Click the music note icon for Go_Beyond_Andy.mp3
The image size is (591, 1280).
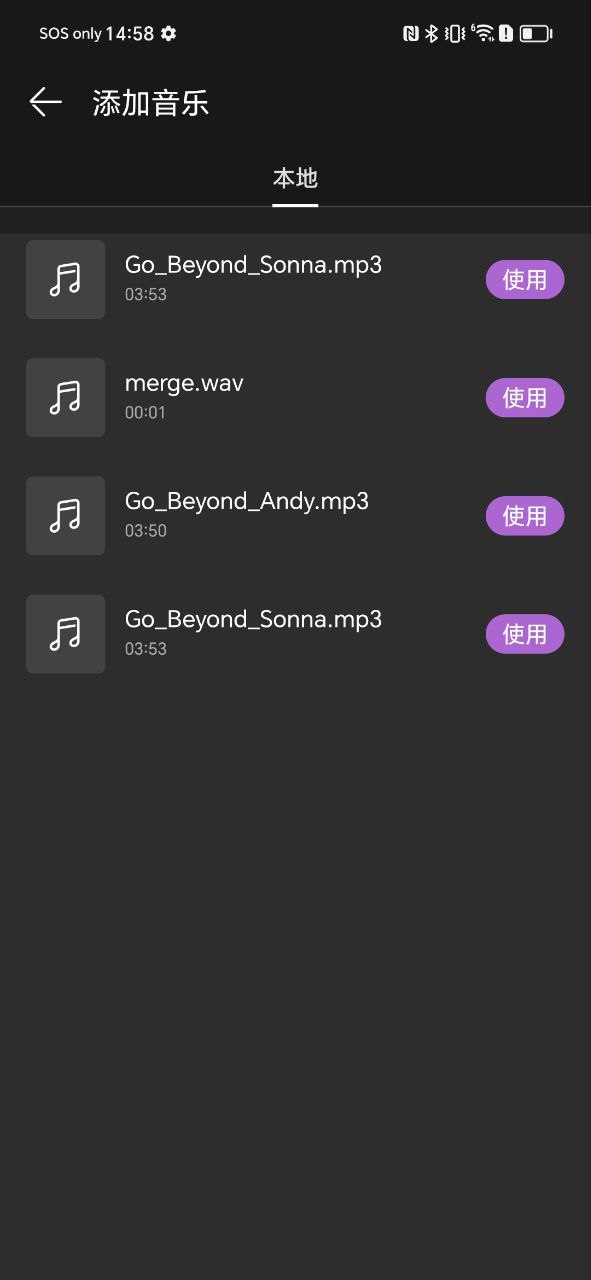65,515
